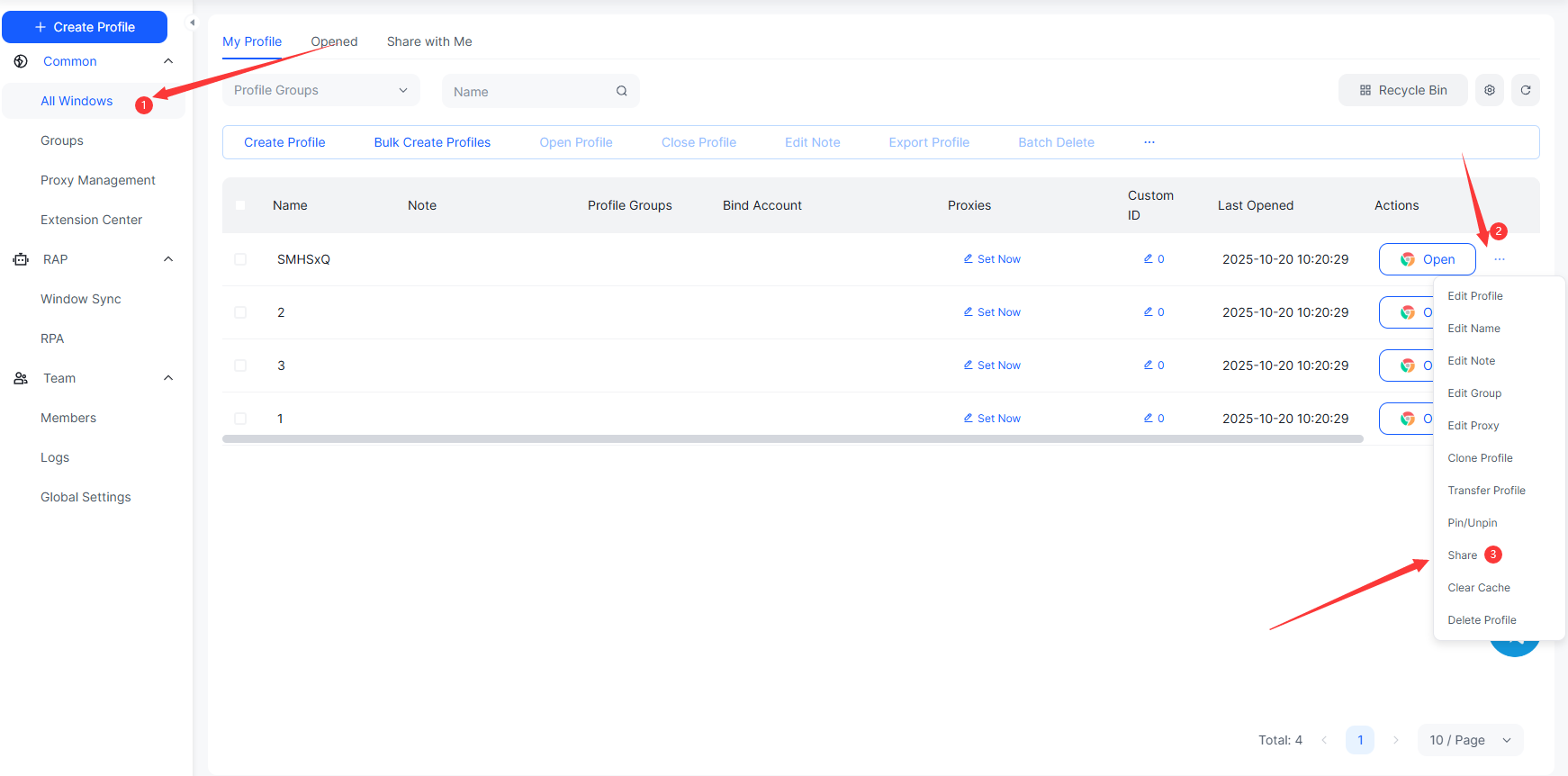Click the Custom ID edit icon for SMHSxQ
Screen dimensions: 1568x776
click(1148, 258)
